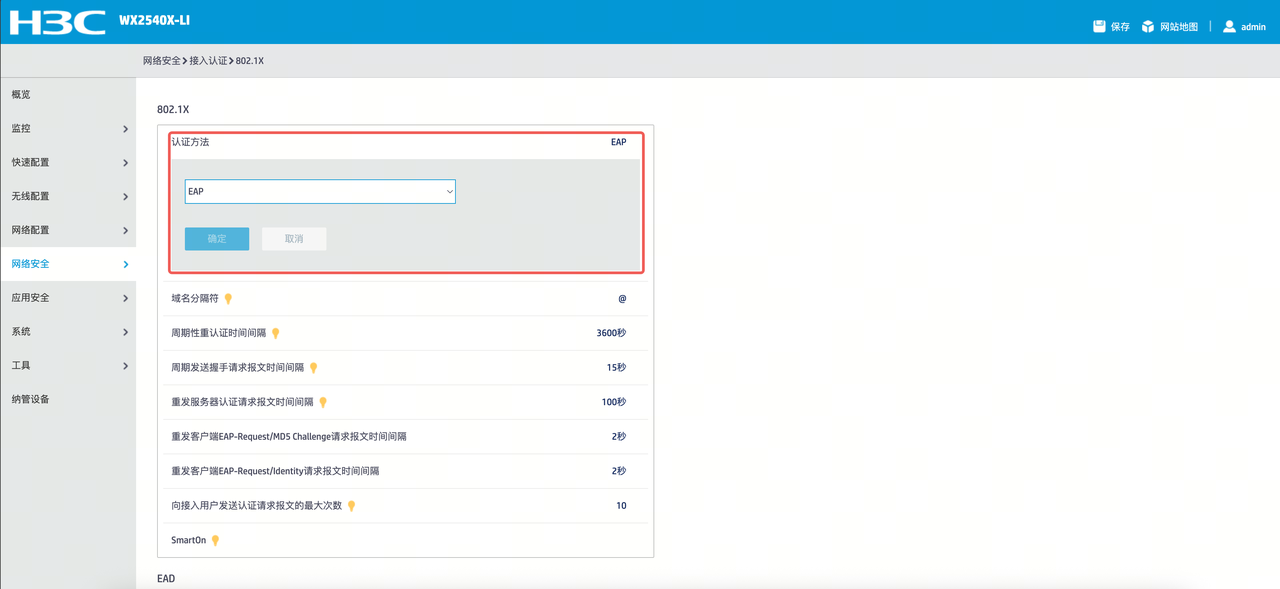Expand the 快速配置 sidebar menu arrow
1280x589 pixels.
coord(125,163)
